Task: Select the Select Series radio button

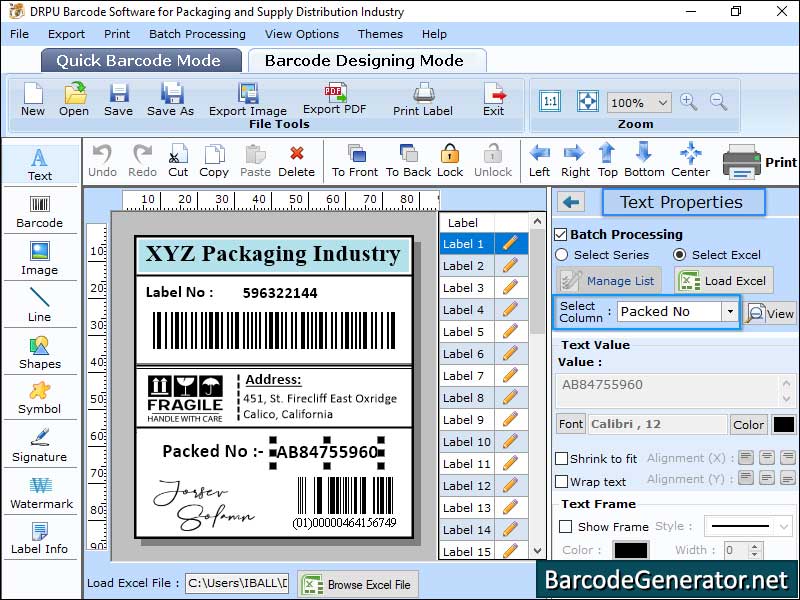Action: pyautogui.click(x=562, y=255)
